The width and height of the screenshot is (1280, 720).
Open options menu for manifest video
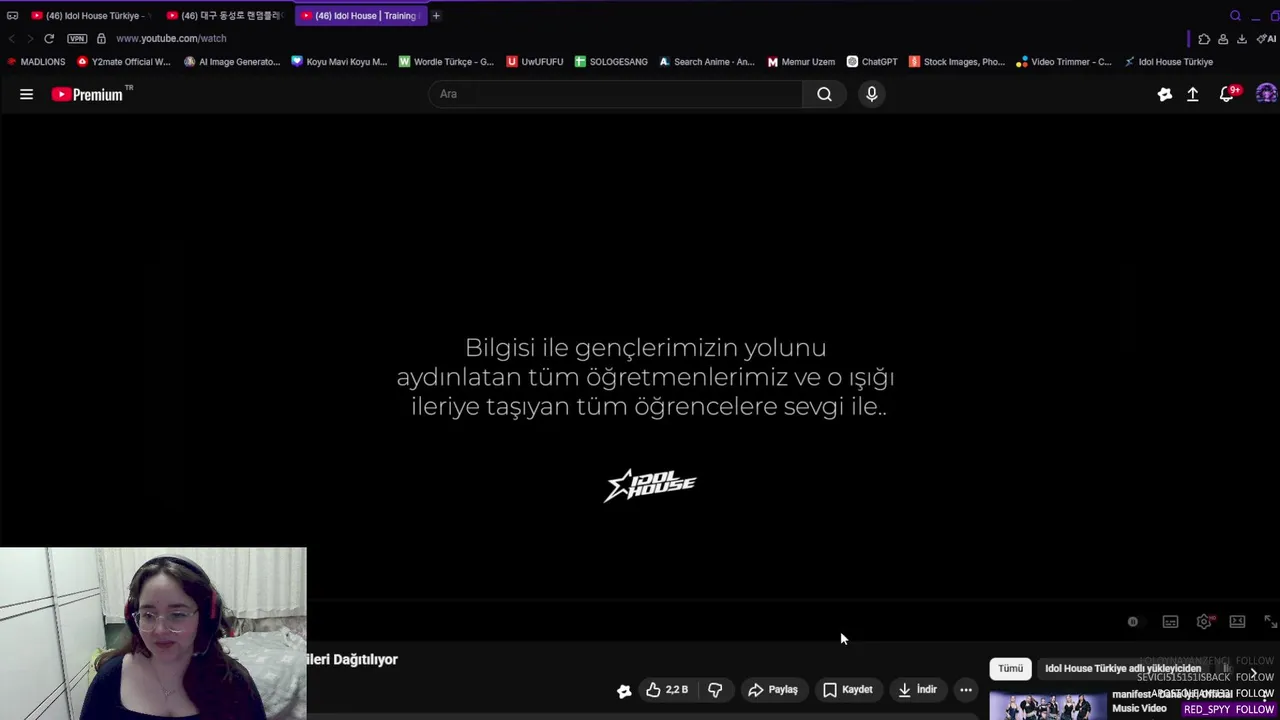(1266, 697)
